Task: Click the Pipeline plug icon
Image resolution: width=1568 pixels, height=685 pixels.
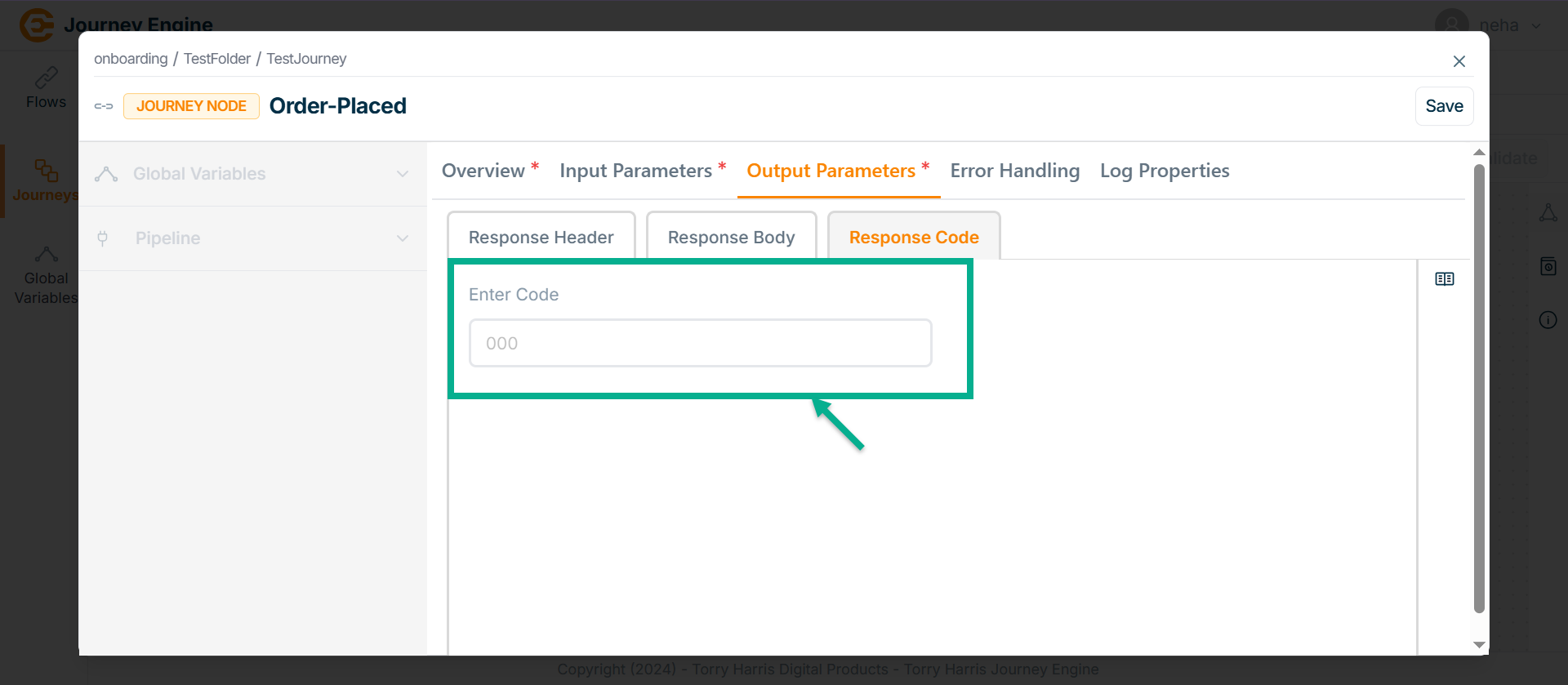Action: [103, 238]
